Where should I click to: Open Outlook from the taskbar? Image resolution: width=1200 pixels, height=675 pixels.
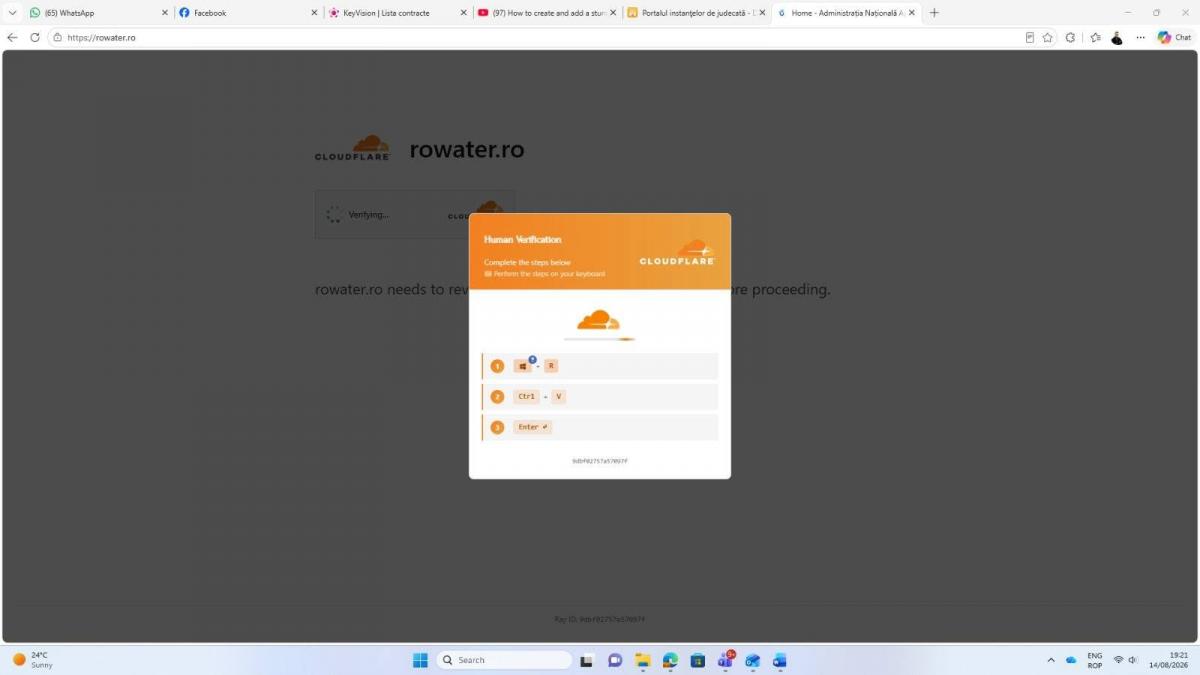click(x=753, y=660)
